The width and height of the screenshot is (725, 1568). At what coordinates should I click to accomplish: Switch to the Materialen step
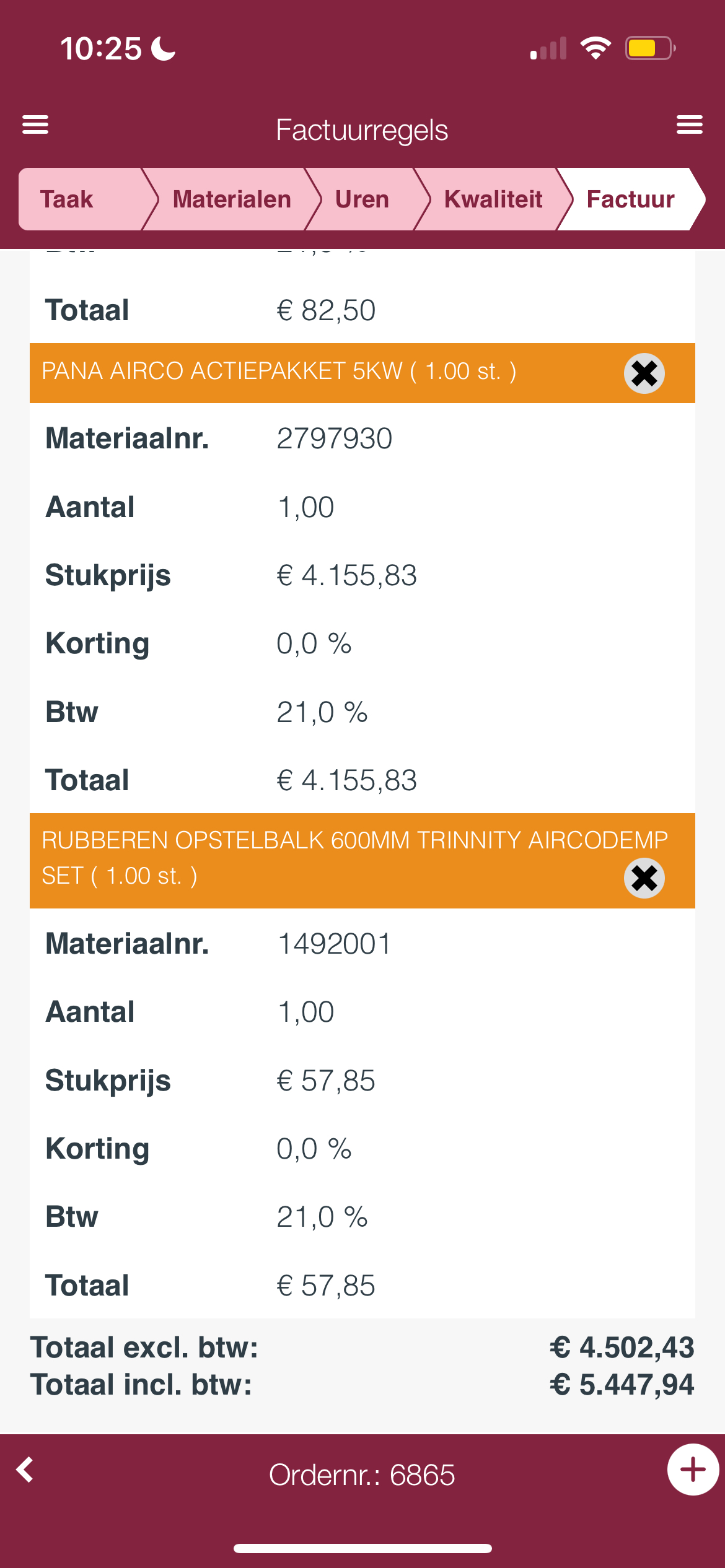tap(232, 199)
